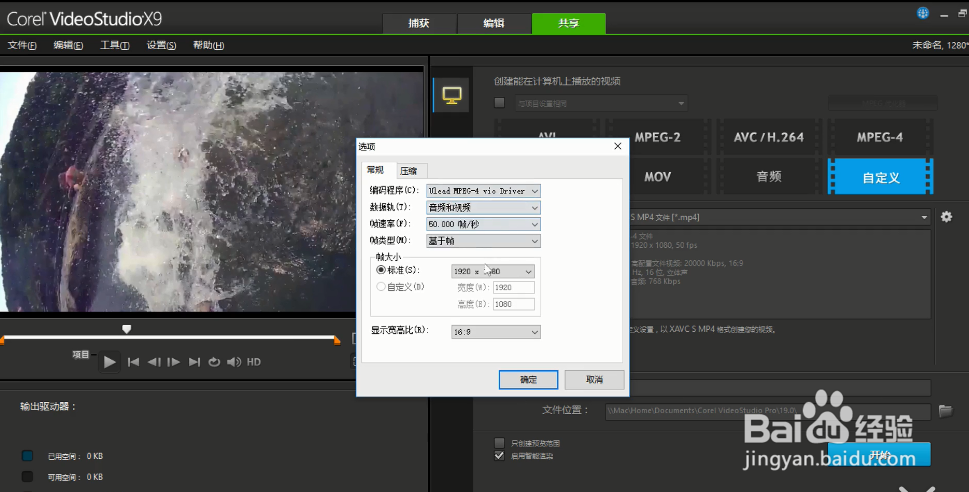Open the gear settings next to format list
969x492 pixels.
point(946,217)
